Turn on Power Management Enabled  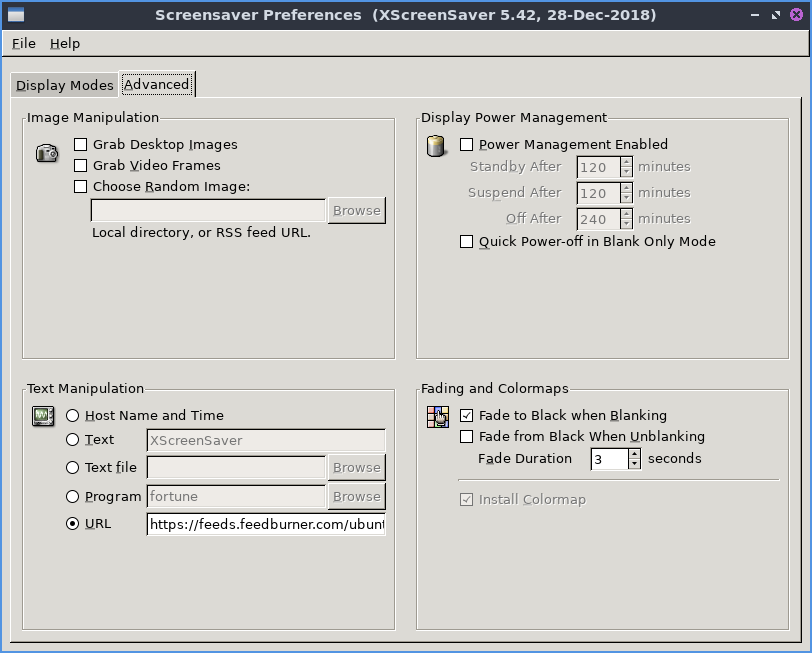[467, 145]
